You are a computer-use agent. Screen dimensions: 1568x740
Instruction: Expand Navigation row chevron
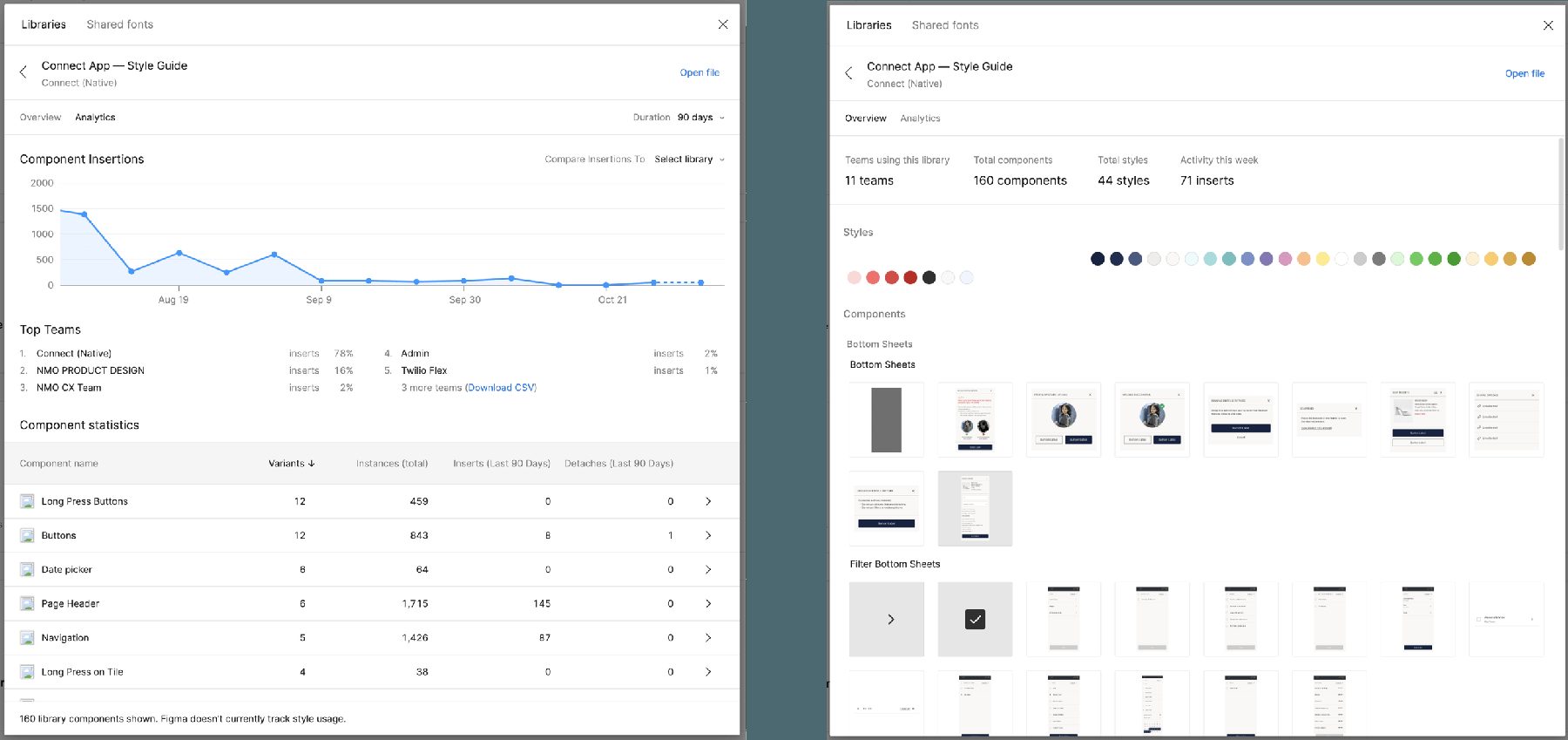708,638
